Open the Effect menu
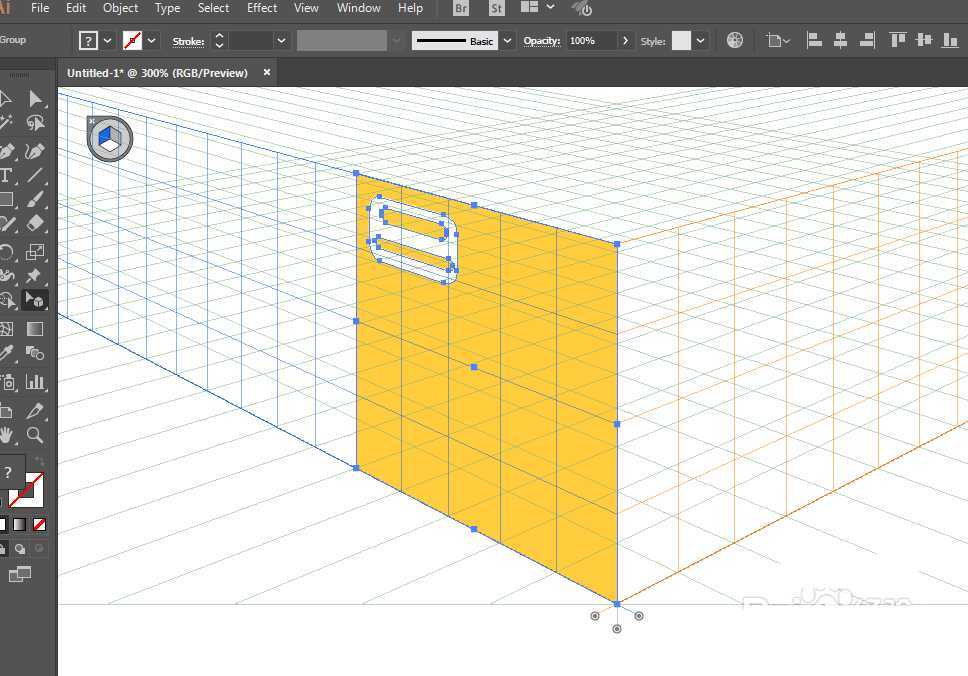Image resolution: width=968 pixels, height=676 pixels. click(262, 8)
